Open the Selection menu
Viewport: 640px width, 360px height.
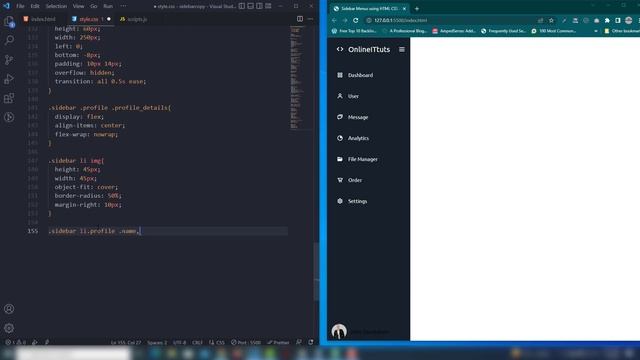tap(56, 6)
